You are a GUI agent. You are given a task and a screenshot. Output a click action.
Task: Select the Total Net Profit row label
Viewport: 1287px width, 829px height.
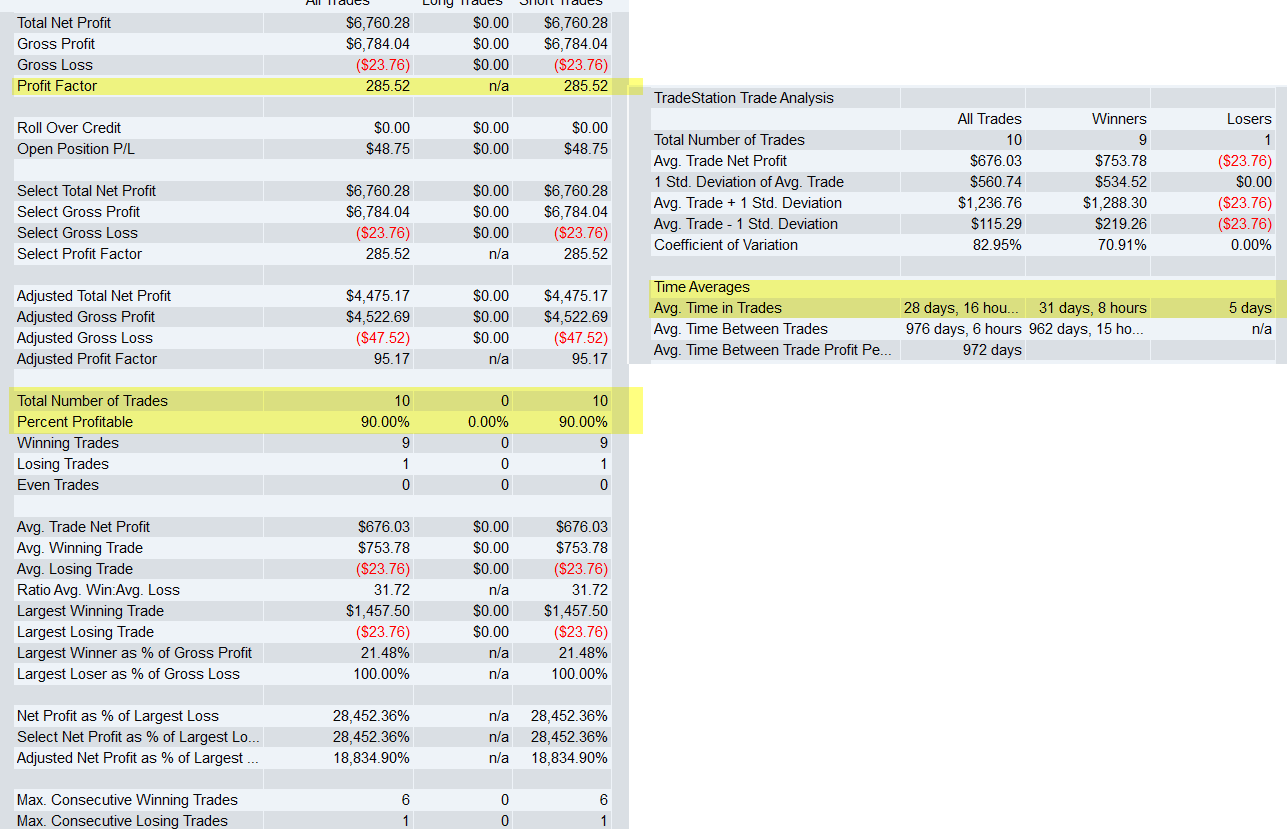[x=64, y=23]
